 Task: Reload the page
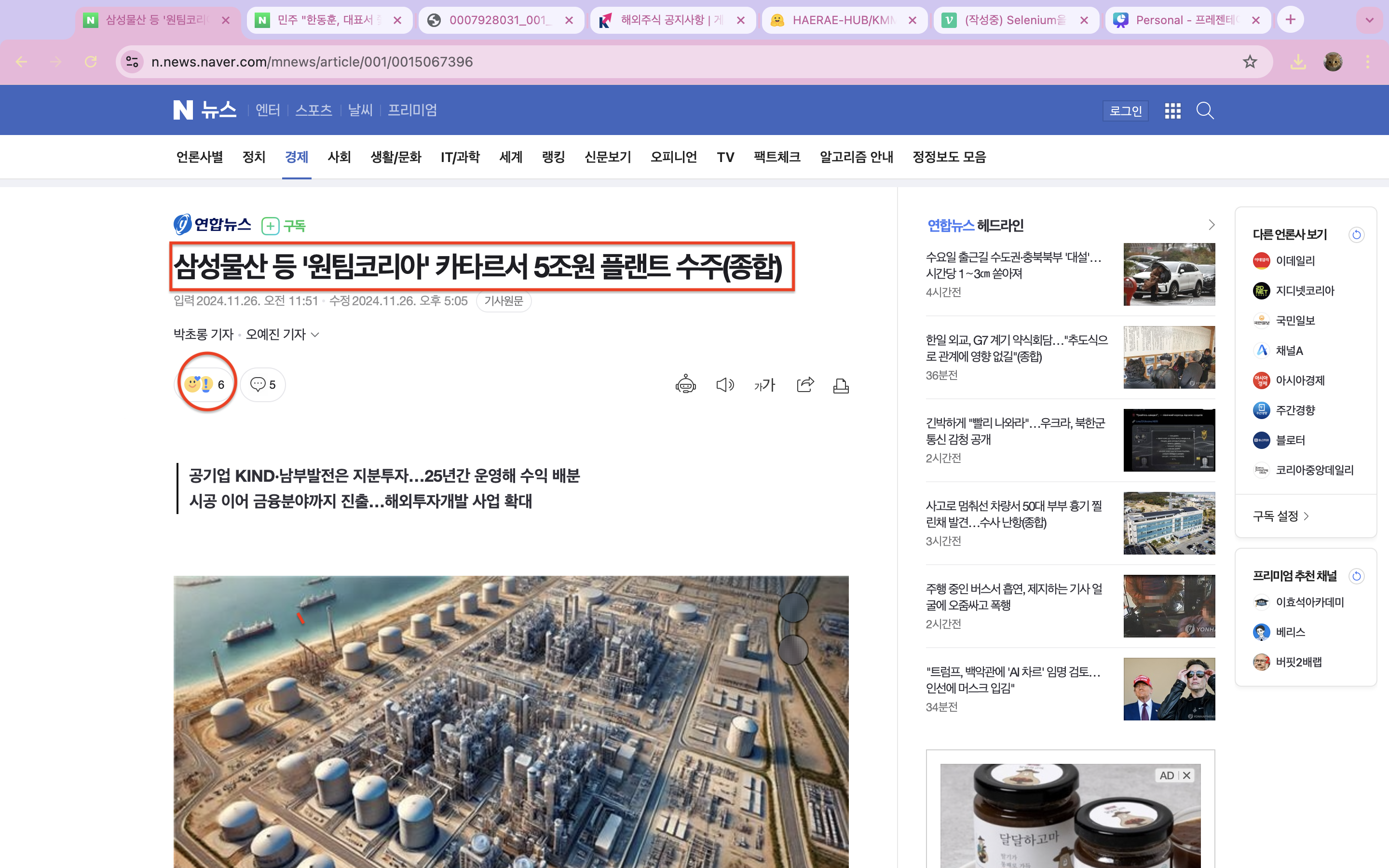(91, 61)
